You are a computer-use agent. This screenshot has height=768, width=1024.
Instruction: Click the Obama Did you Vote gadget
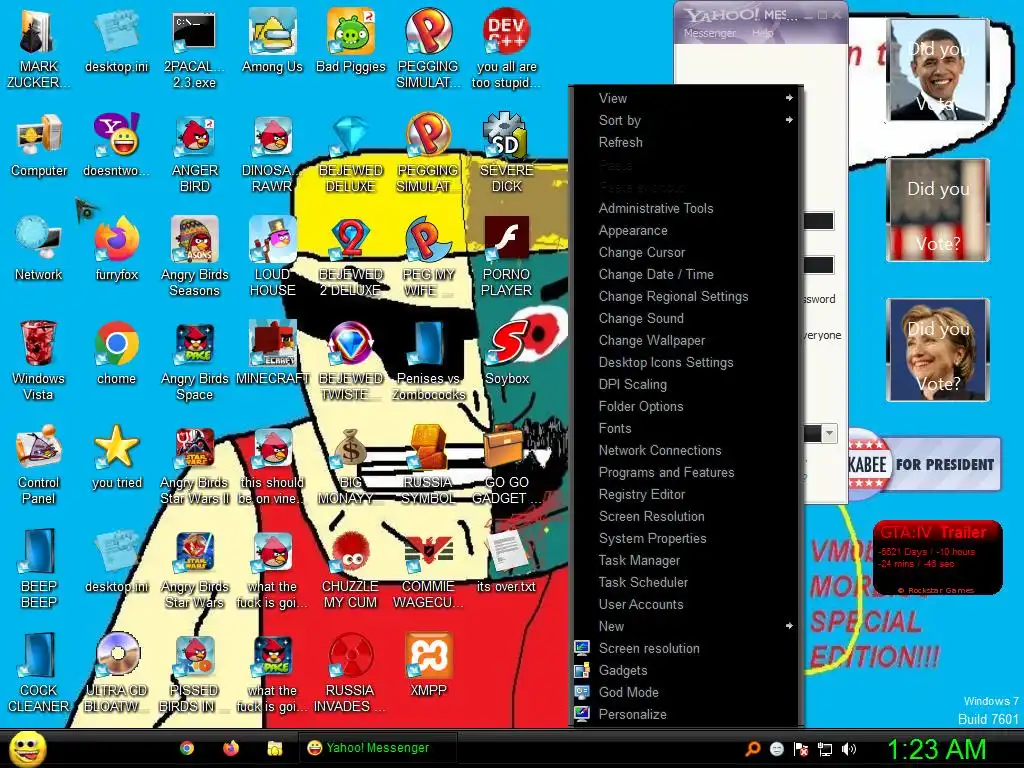tap(938, 70)
